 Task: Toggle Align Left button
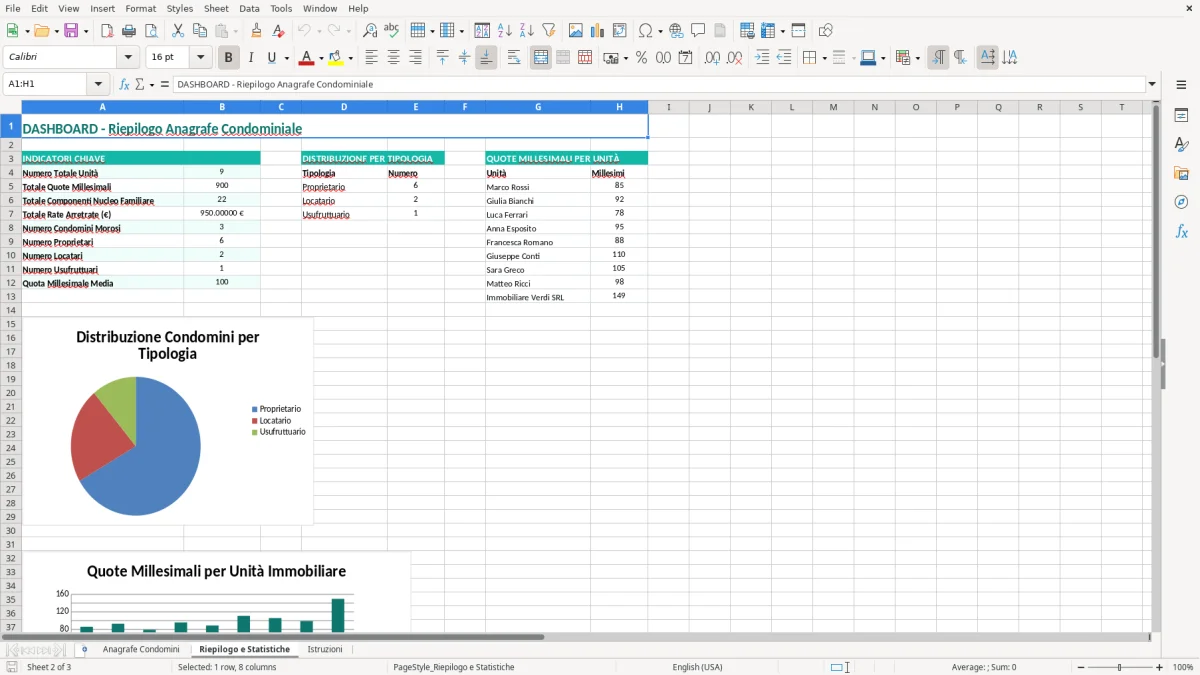tap(371, 58)
